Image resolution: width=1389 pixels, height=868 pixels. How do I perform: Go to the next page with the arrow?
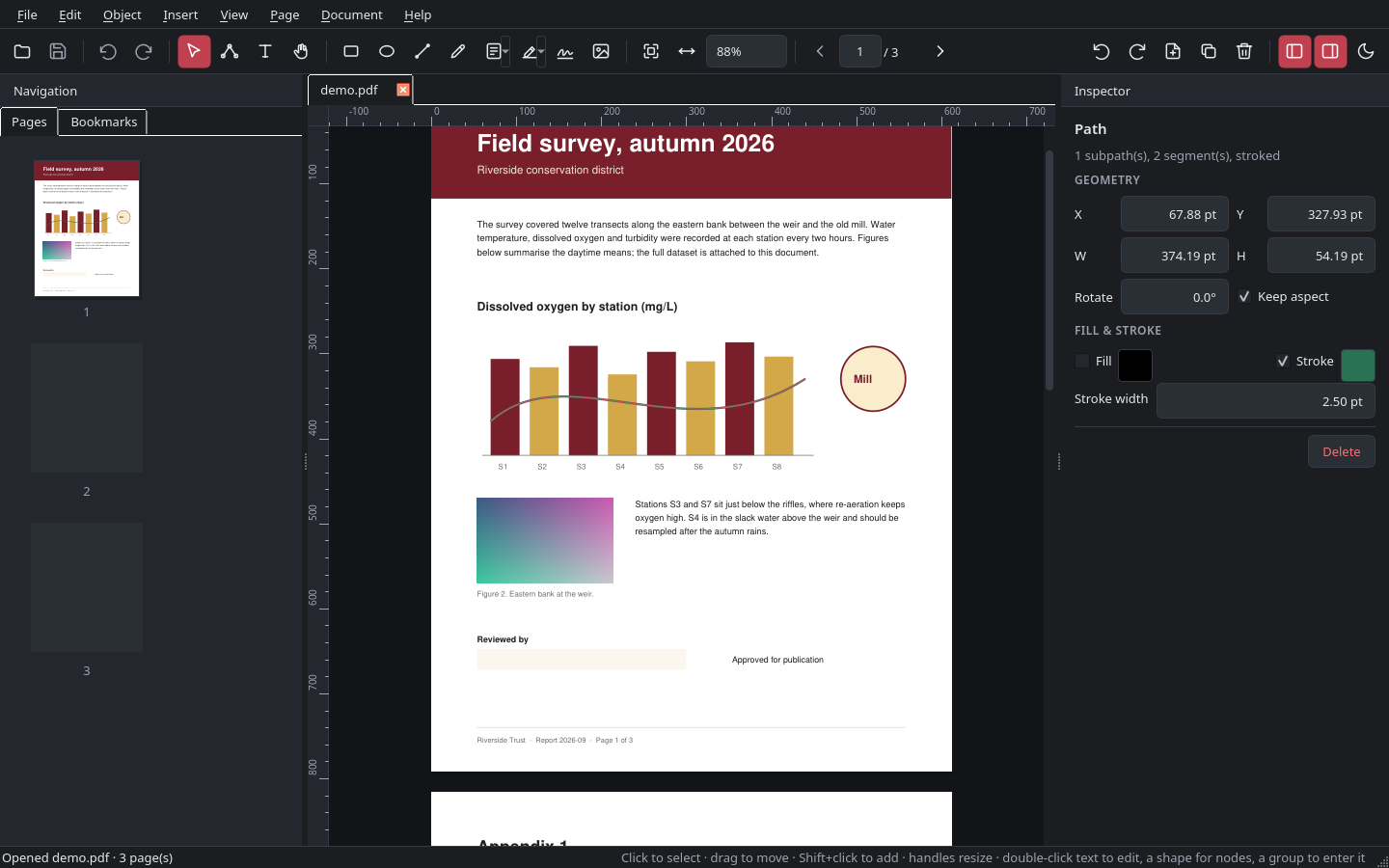[x=940, y=51]
